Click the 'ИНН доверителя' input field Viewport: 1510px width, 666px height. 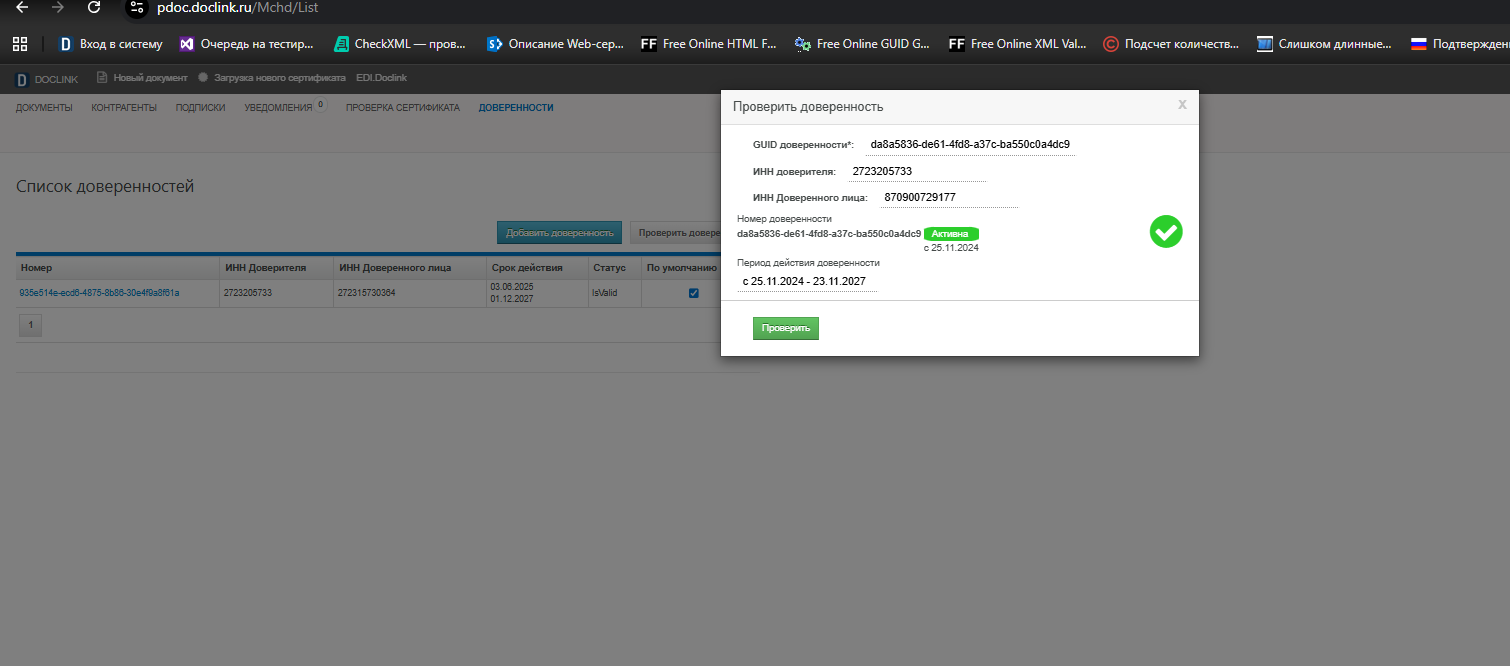tap(917, 171)
